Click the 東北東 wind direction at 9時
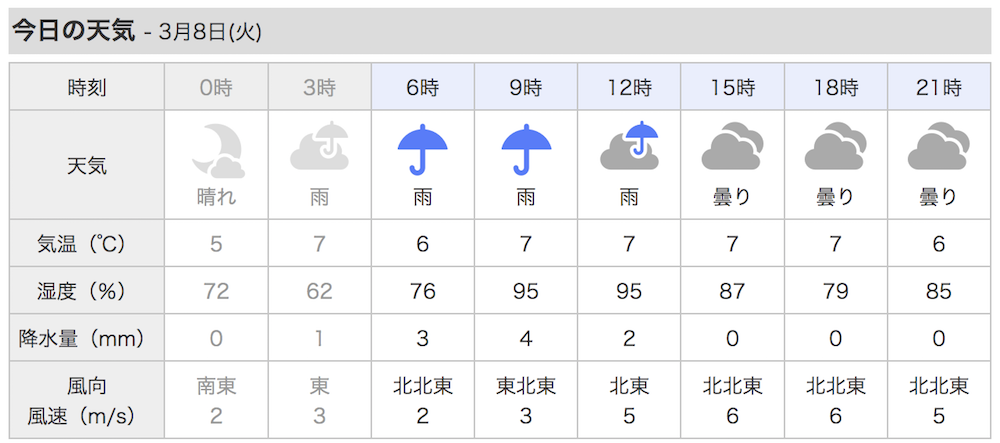This screenshot has width=1000, height=443. 526,386
